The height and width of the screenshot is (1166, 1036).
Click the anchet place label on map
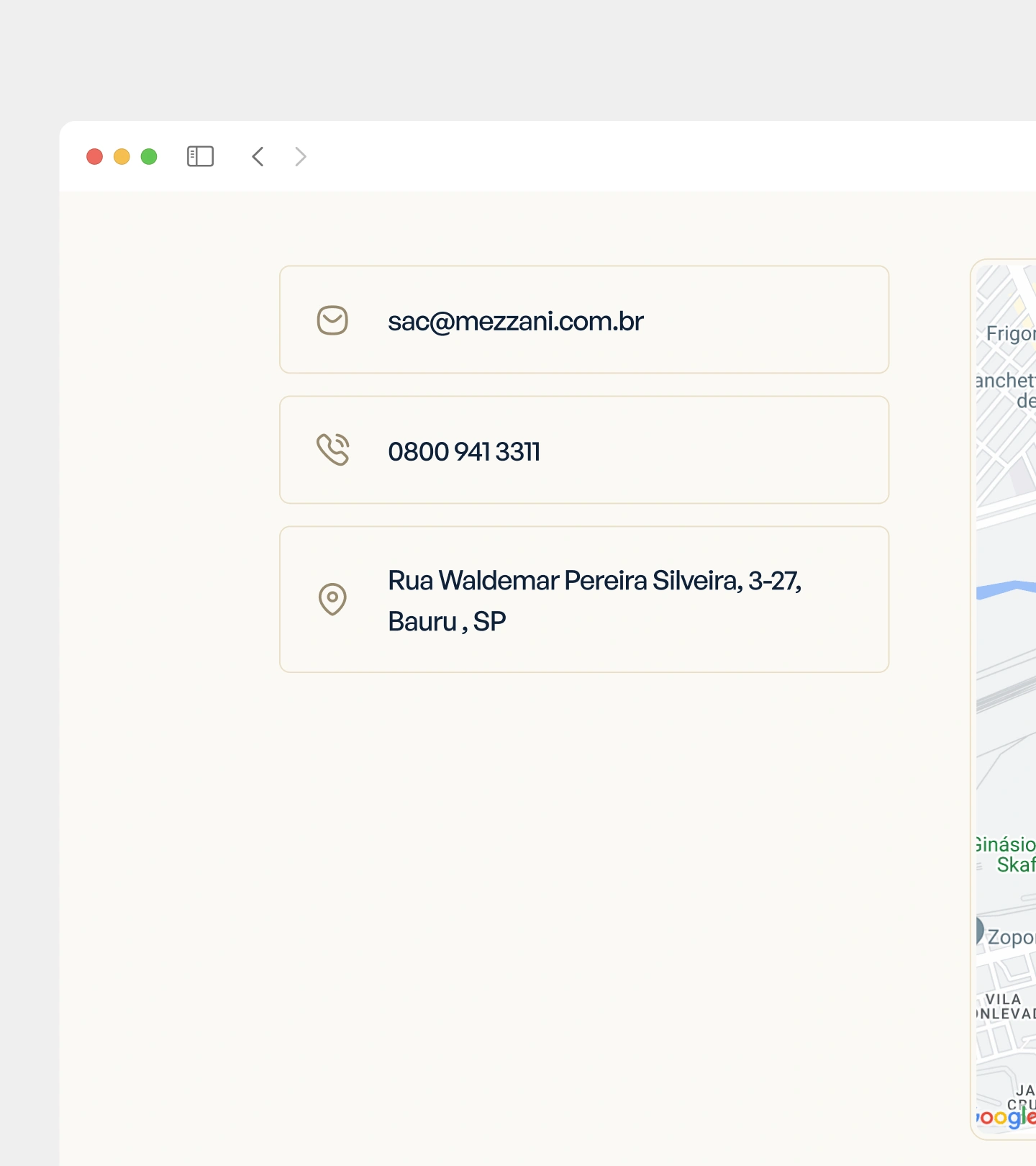1006,381
